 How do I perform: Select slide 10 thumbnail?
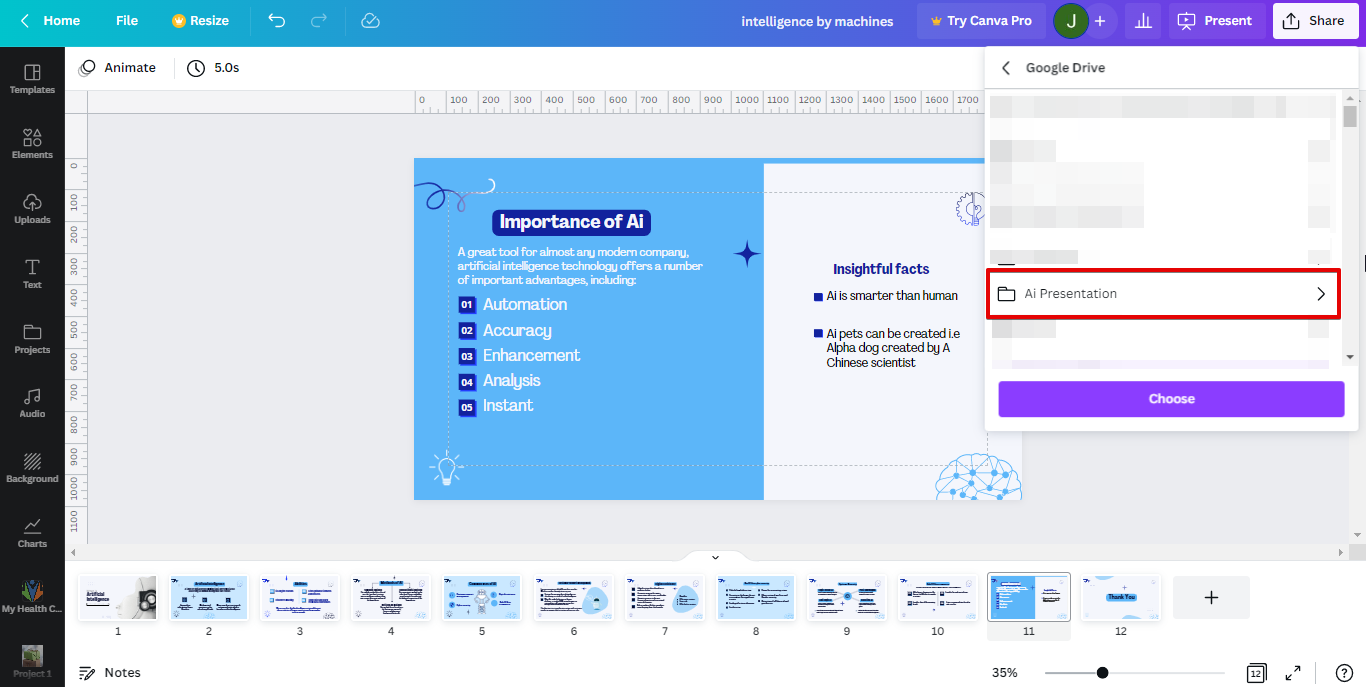(937, 597)
